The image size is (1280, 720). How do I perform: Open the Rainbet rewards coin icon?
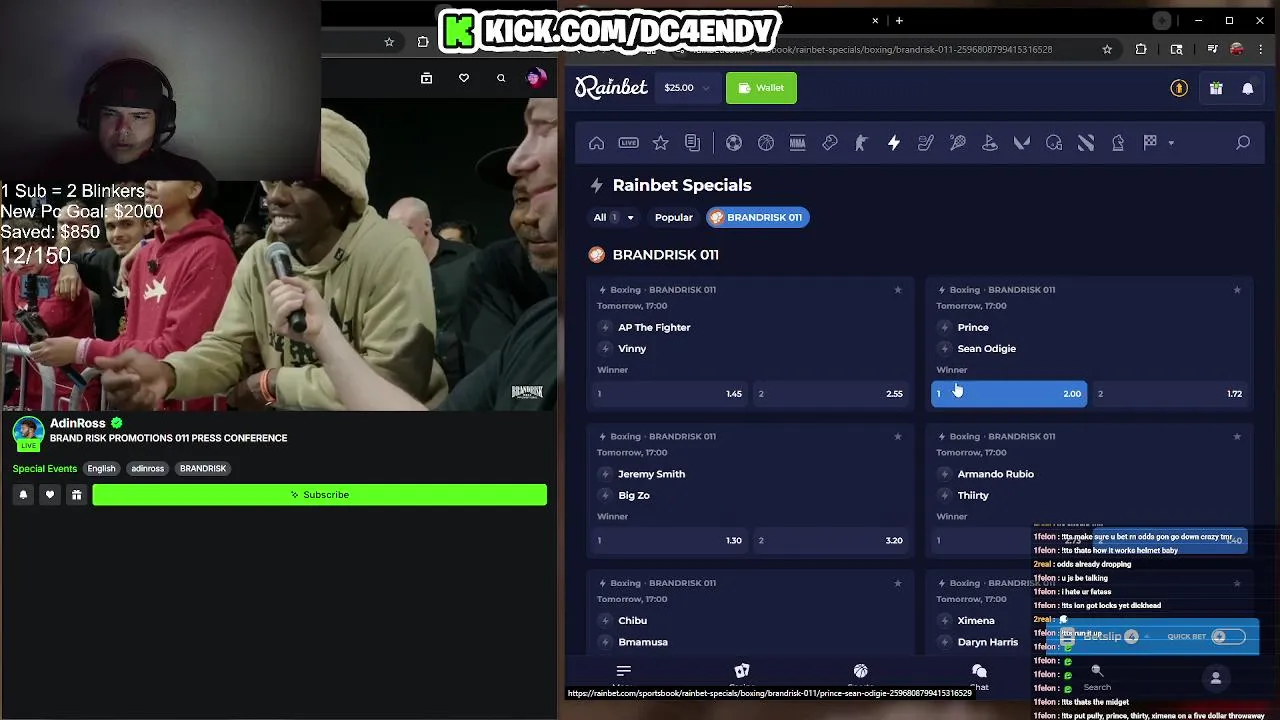click(1179, 88)
